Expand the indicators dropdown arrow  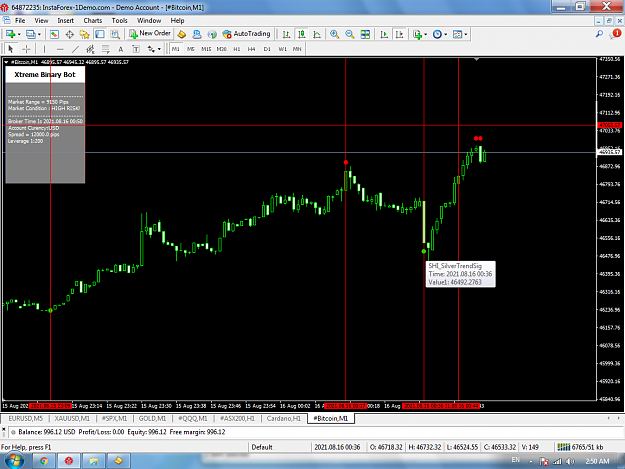[426, 35]
